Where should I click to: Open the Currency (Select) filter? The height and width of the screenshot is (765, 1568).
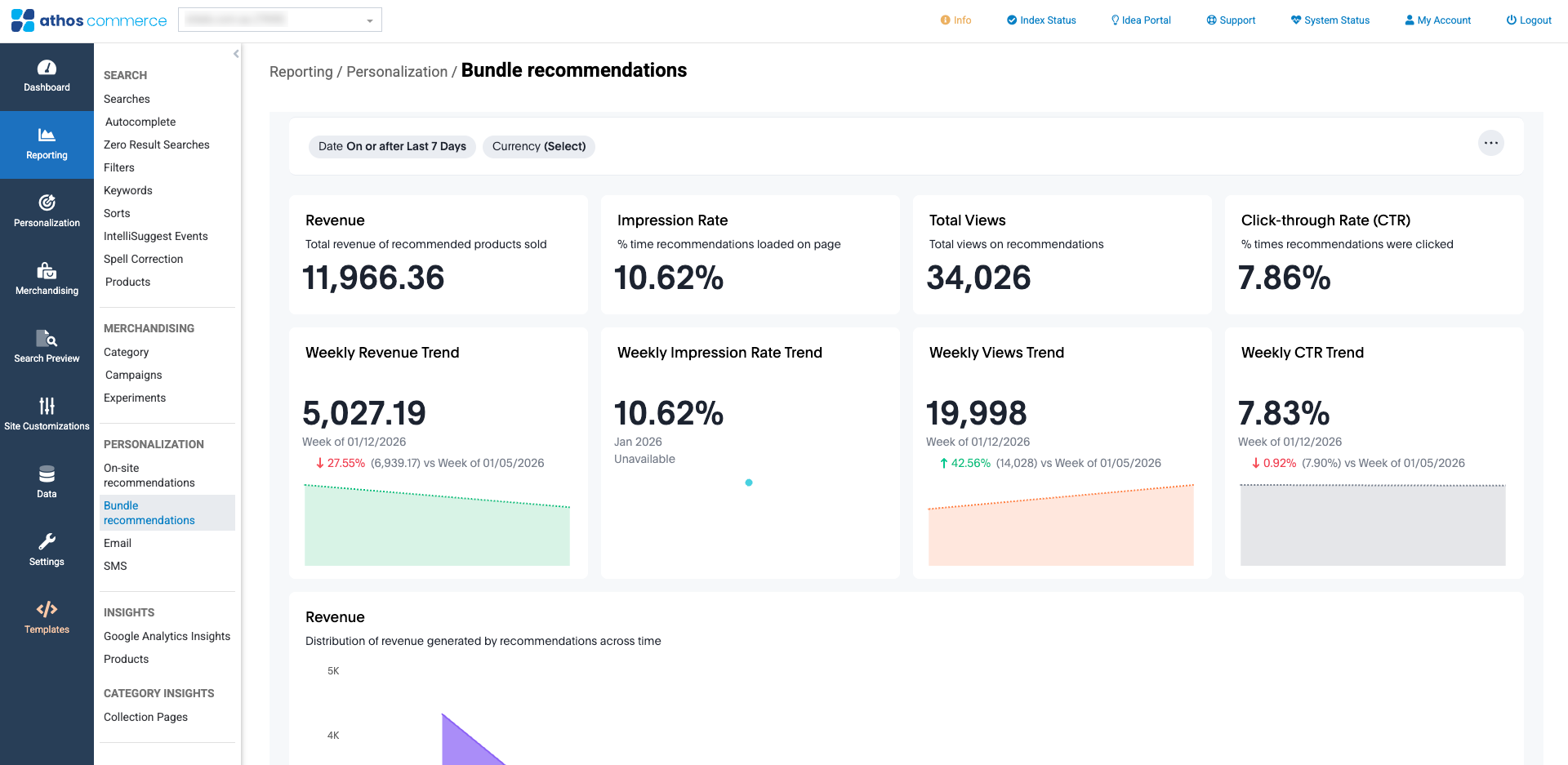tap(538, 146)
